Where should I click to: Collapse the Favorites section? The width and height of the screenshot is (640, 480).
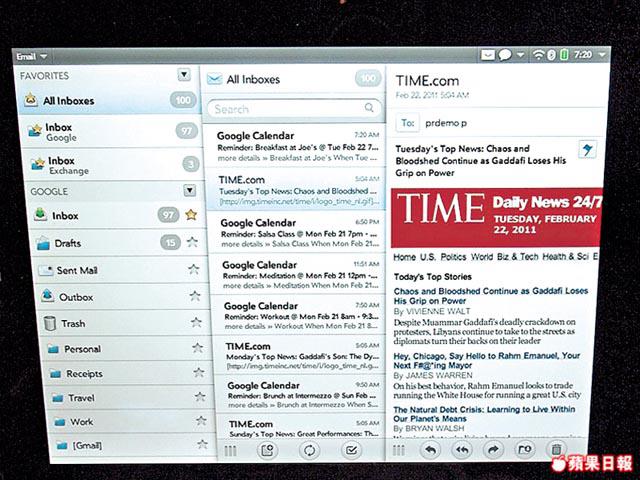point(184,75)
